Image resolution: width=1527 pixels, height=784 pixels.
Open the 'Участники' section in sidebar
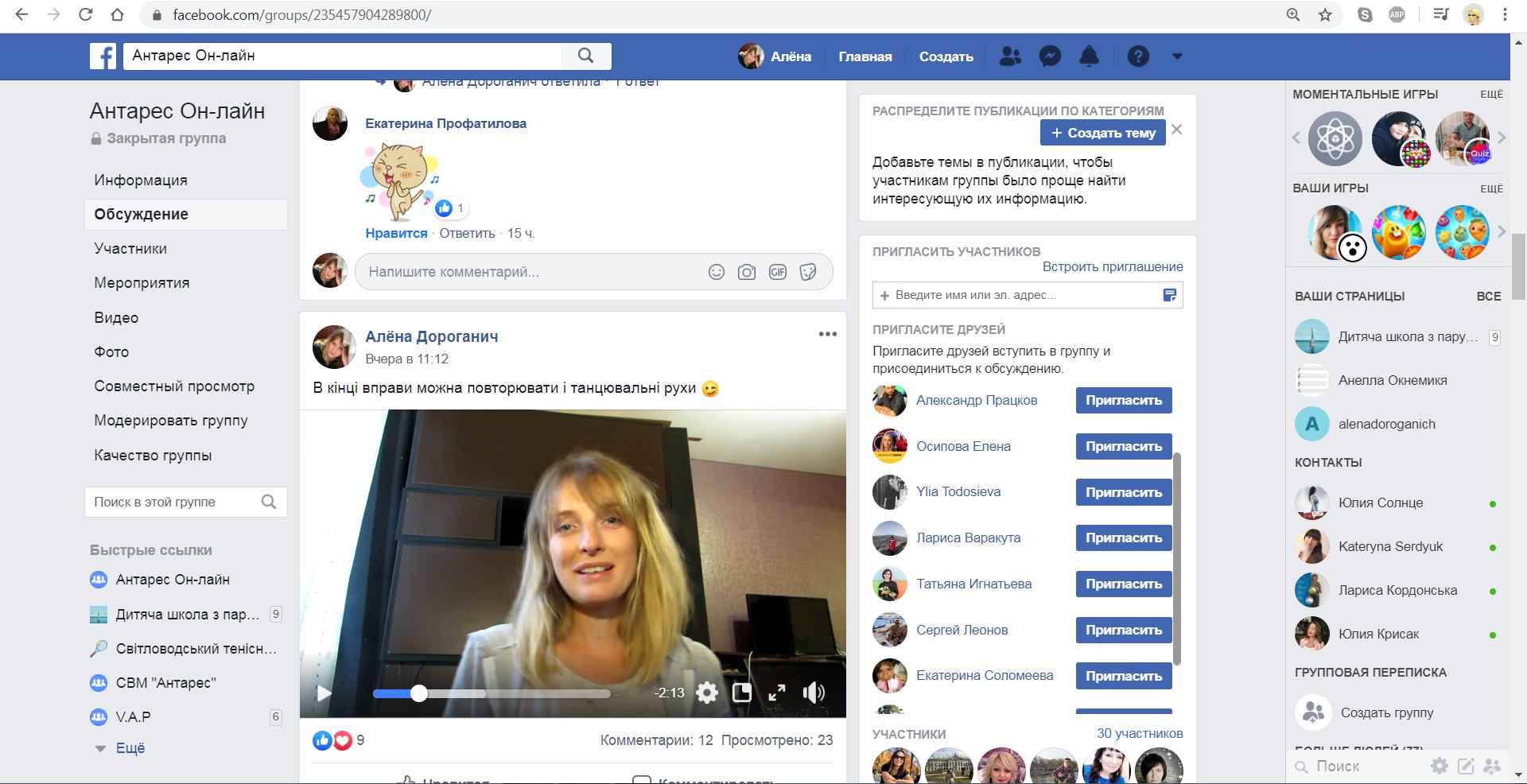(130, 249)
